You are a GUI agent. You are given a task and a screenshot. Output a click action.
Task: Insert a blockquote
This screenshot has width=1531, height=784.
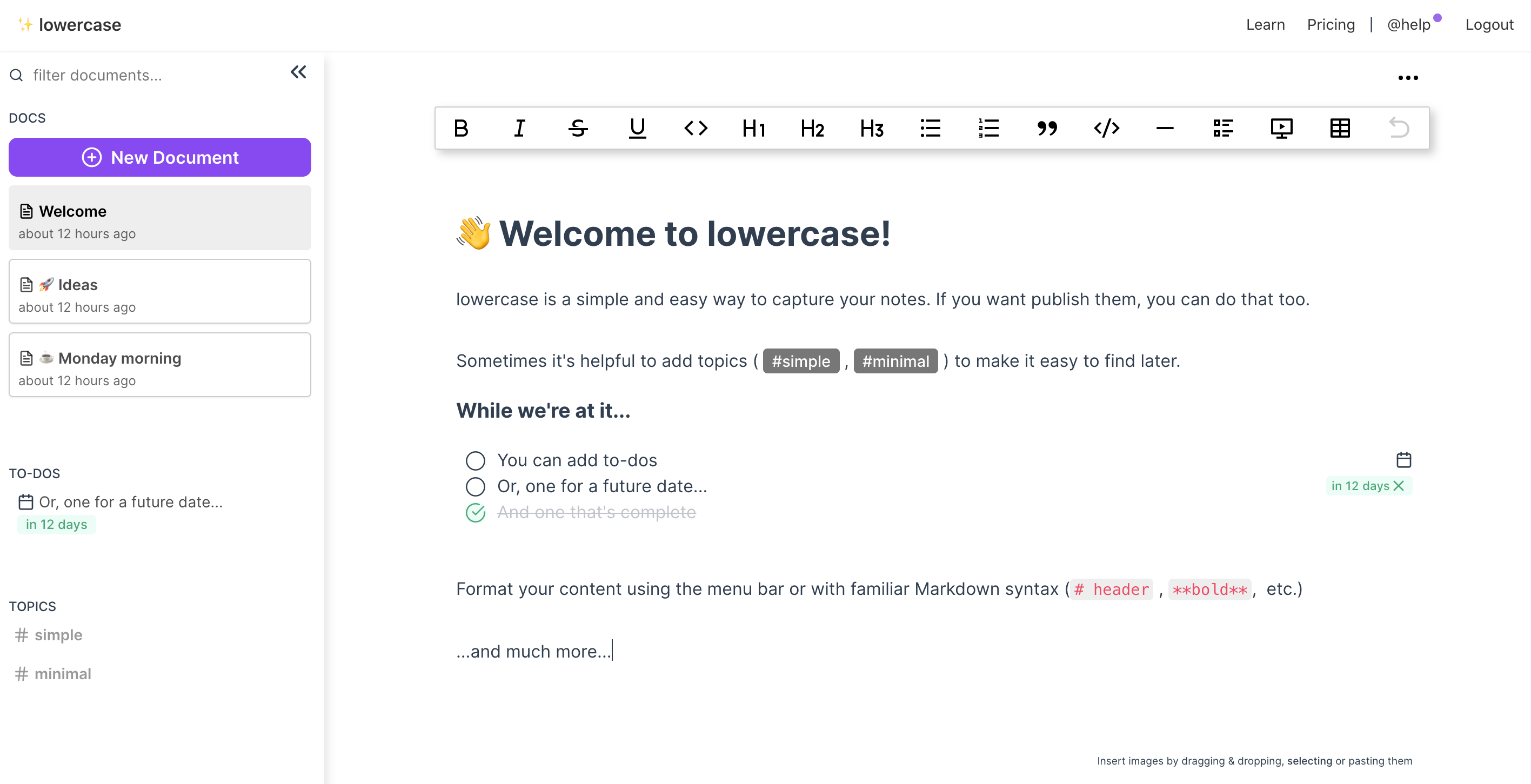click(1046, 127)
